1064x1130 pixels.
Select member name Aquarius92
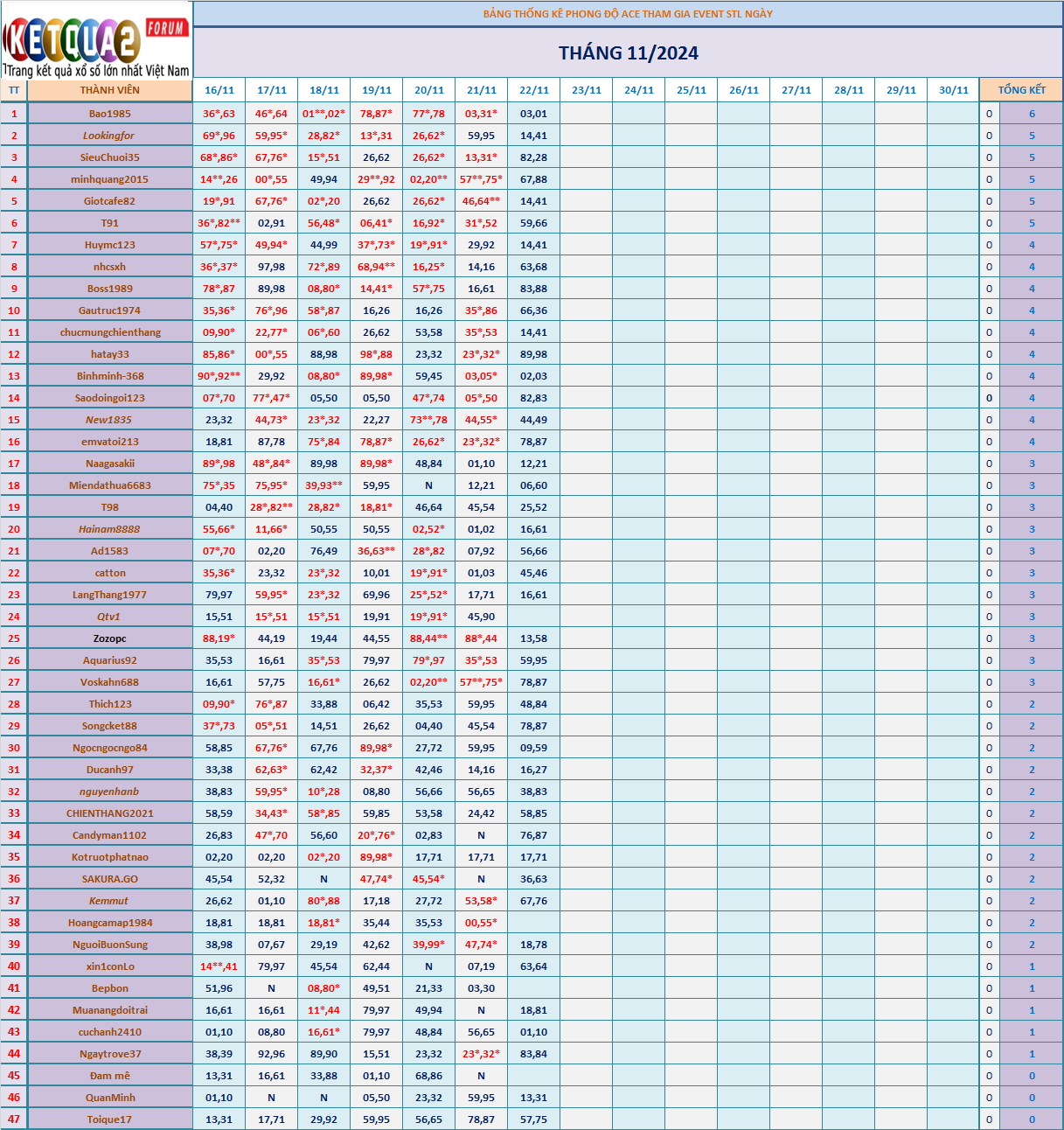(110, 660)
